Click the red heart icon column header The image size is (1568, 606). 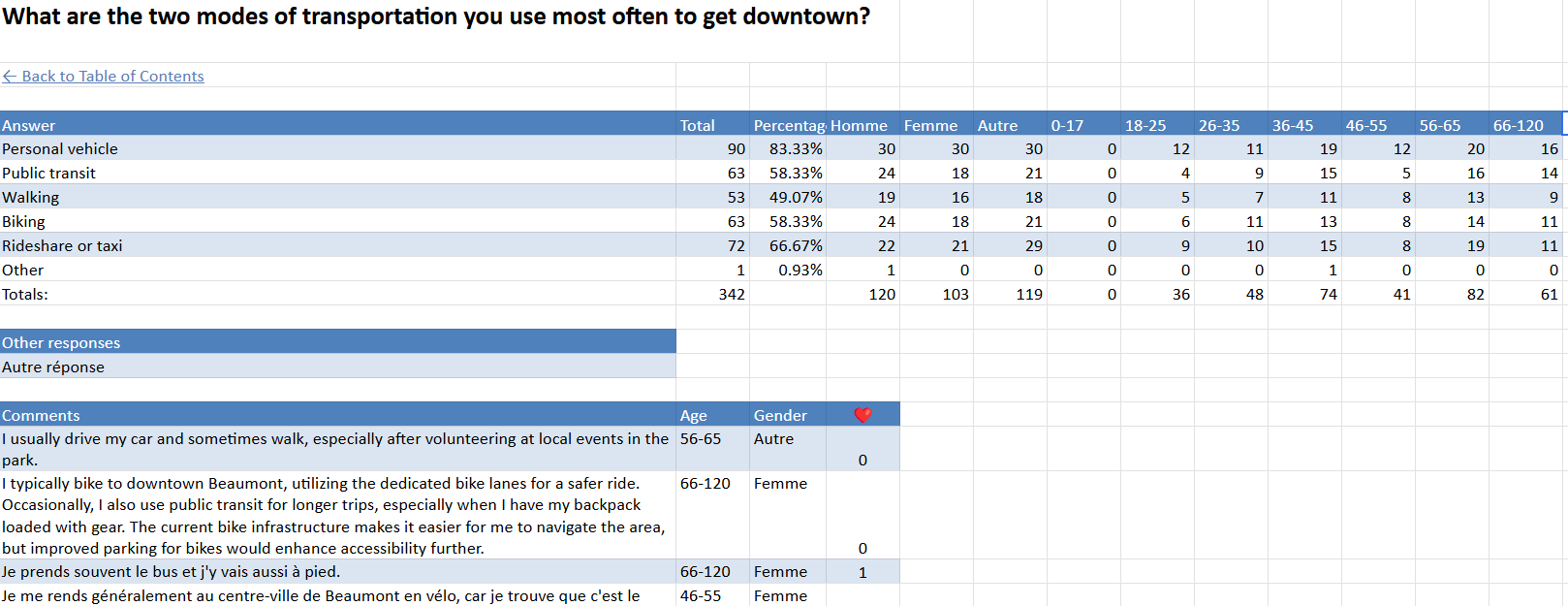click(x=862, y=415)
